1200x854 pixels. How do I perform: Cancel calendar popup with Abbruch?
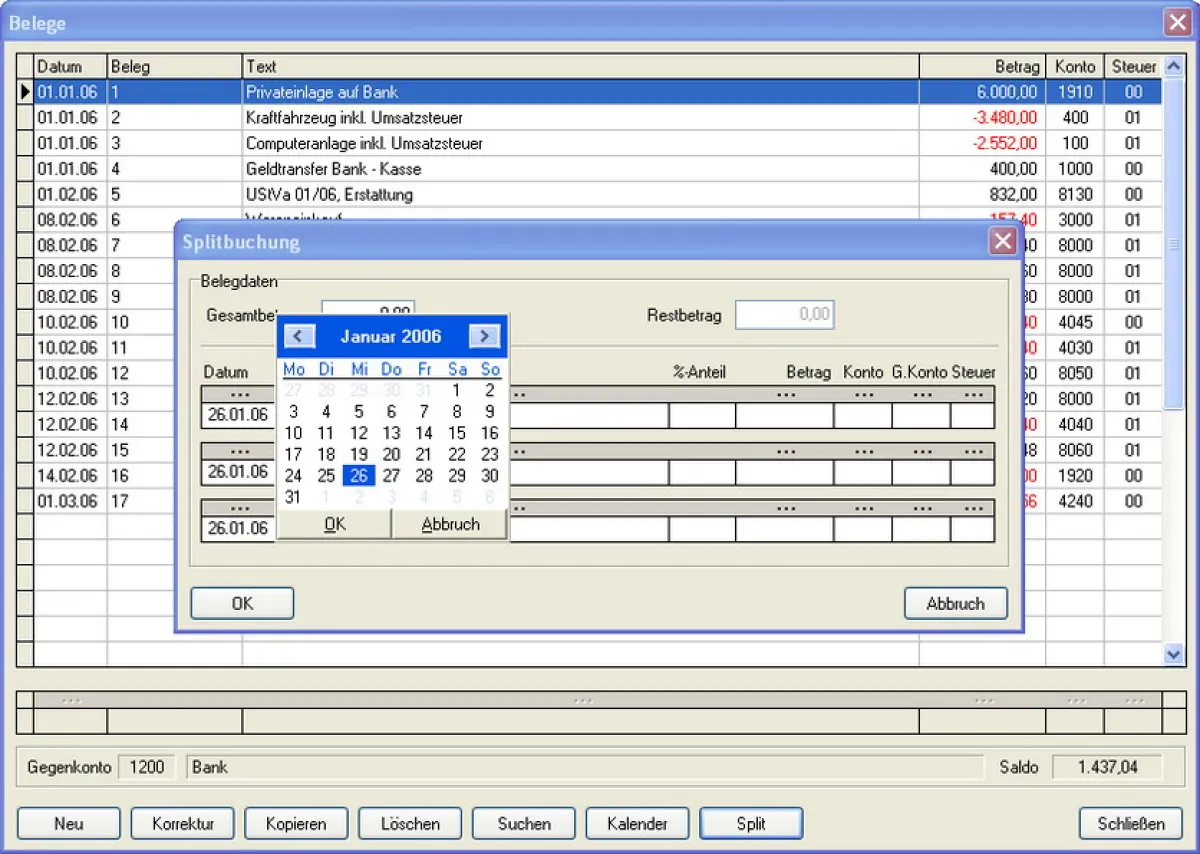(450, 524)
